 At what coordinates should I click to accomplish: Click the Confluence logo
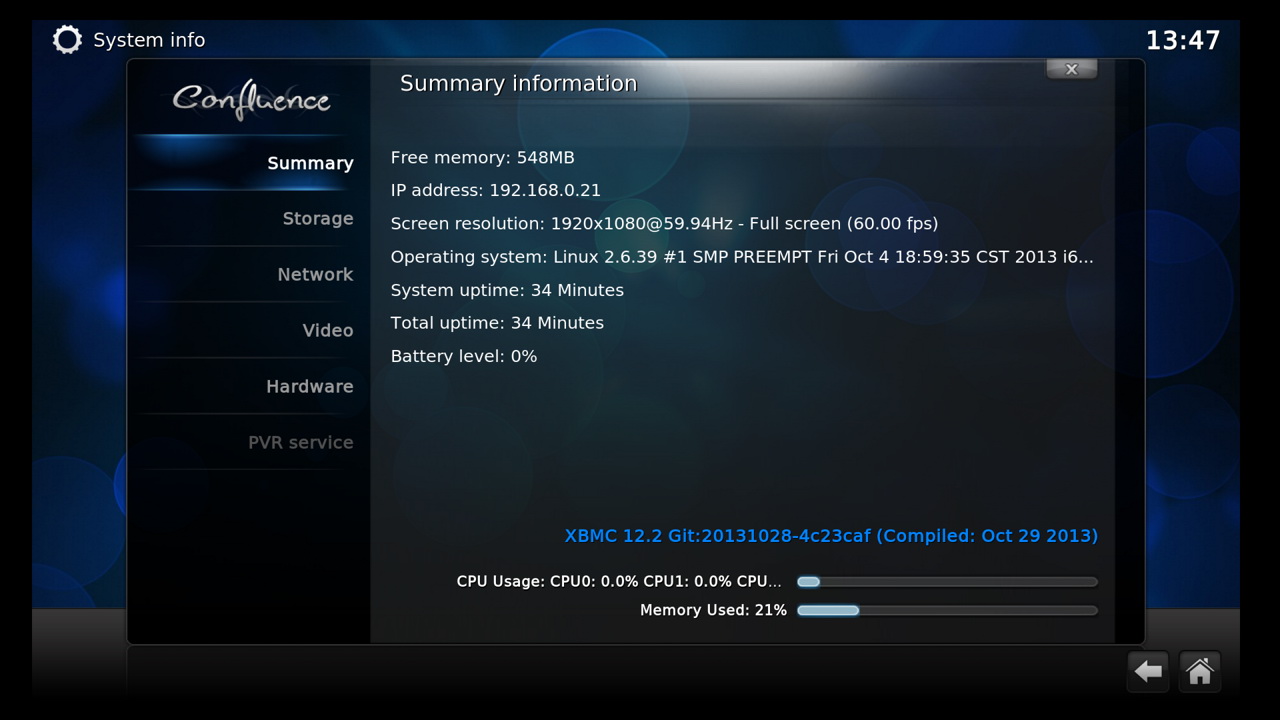251,100
